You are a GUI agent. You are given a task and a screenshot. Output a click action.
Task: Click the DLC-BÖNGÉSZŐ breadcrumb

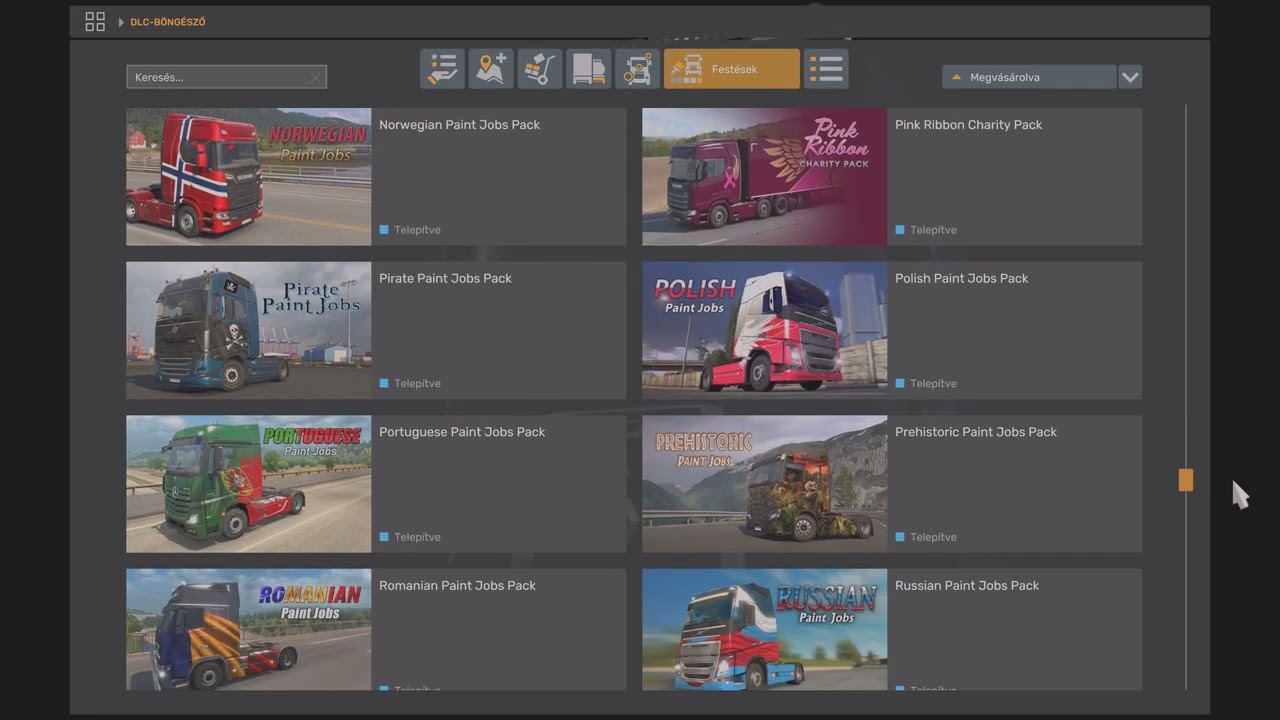[168, 22]
